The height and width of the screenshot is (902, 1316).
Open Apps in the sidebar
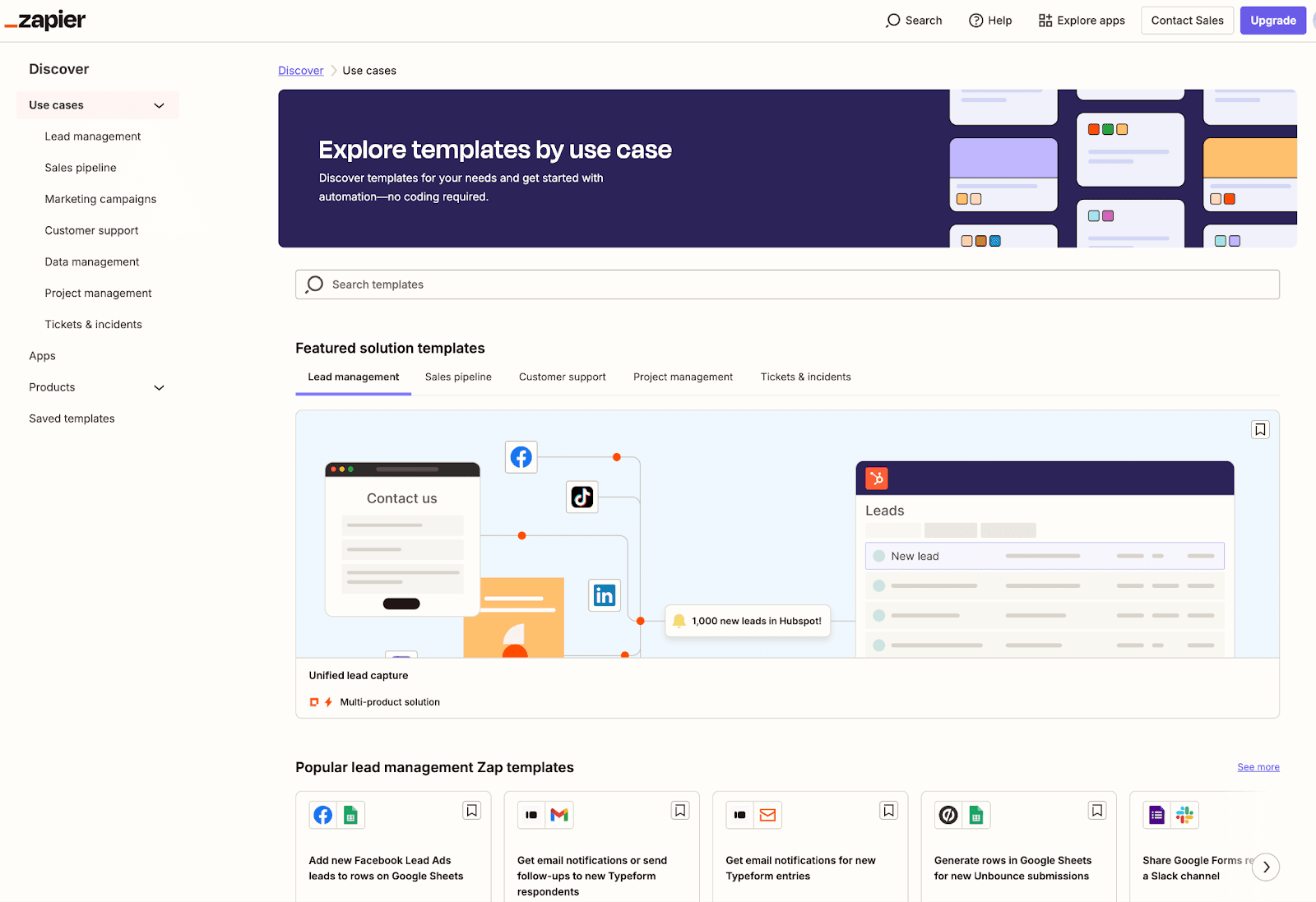point(42,356)
